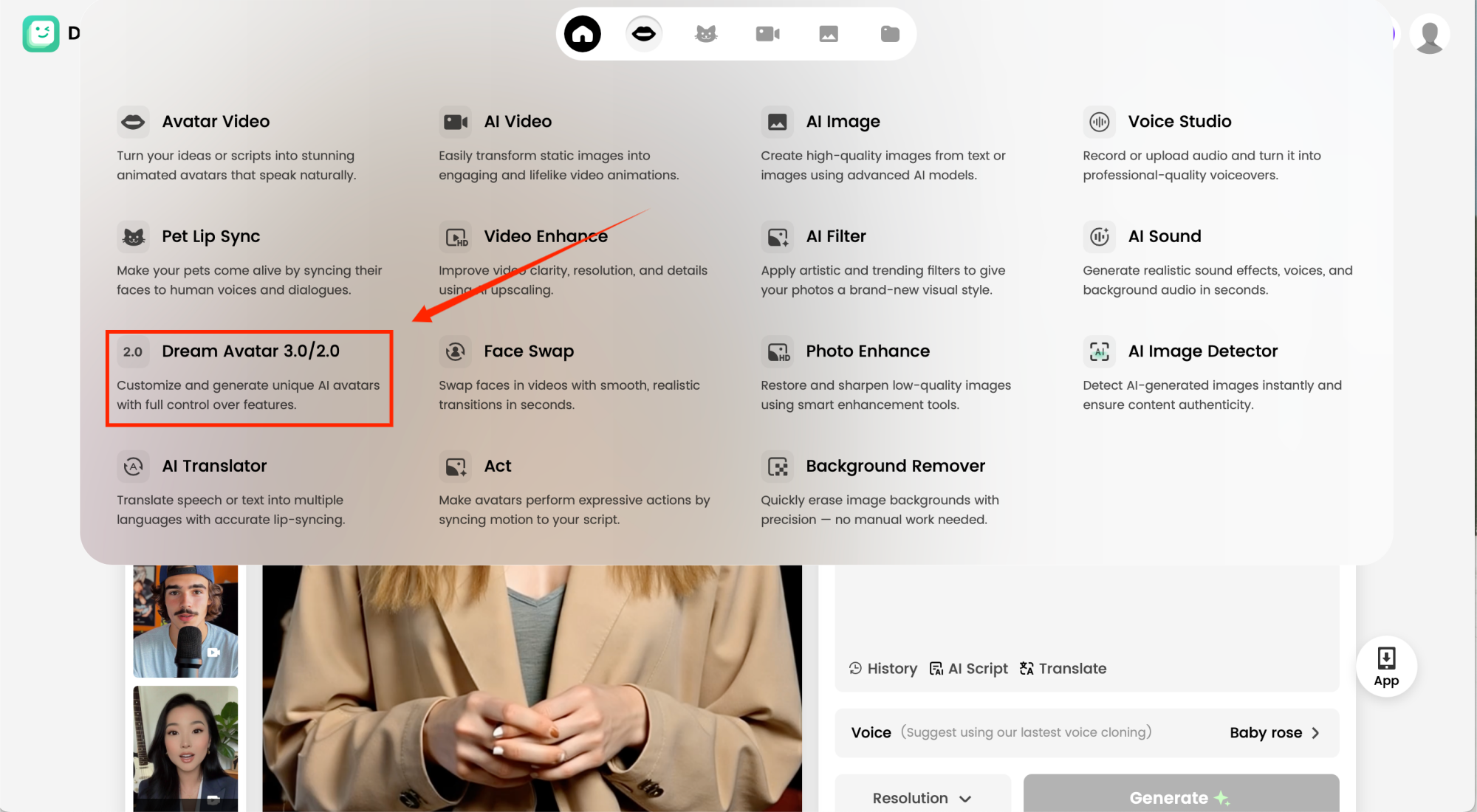Open History link below script box
The width and height of the screenshot is (1477, 812).
[x=883, y=669]
